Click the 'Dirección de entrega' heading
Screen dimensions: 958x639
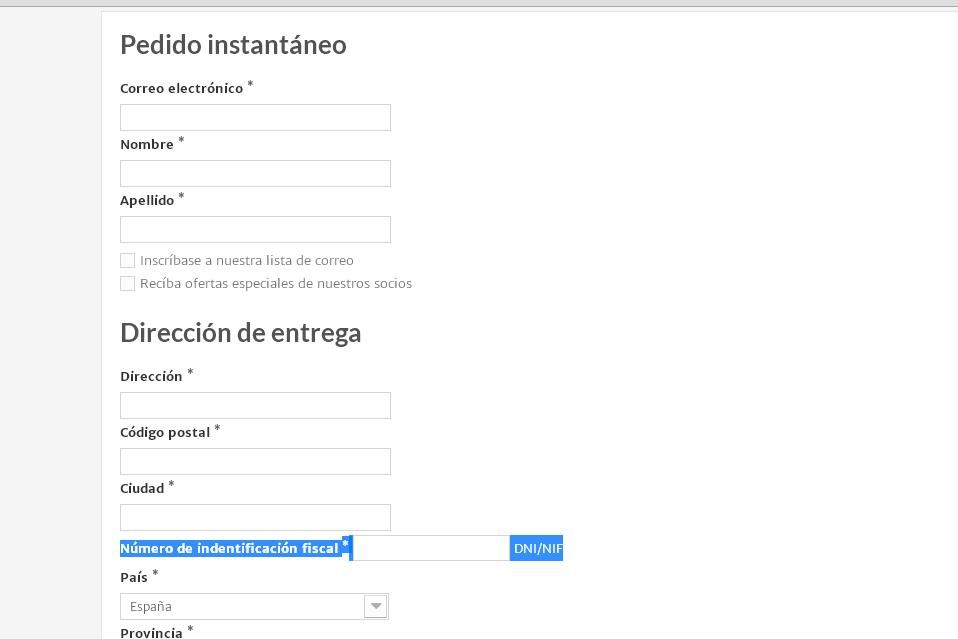point(241,334)
